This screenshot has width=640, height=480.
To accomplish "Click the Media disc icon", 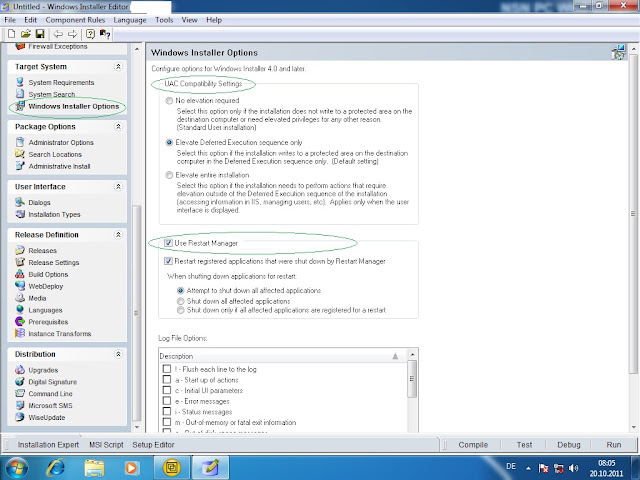I will pos(20,298).
